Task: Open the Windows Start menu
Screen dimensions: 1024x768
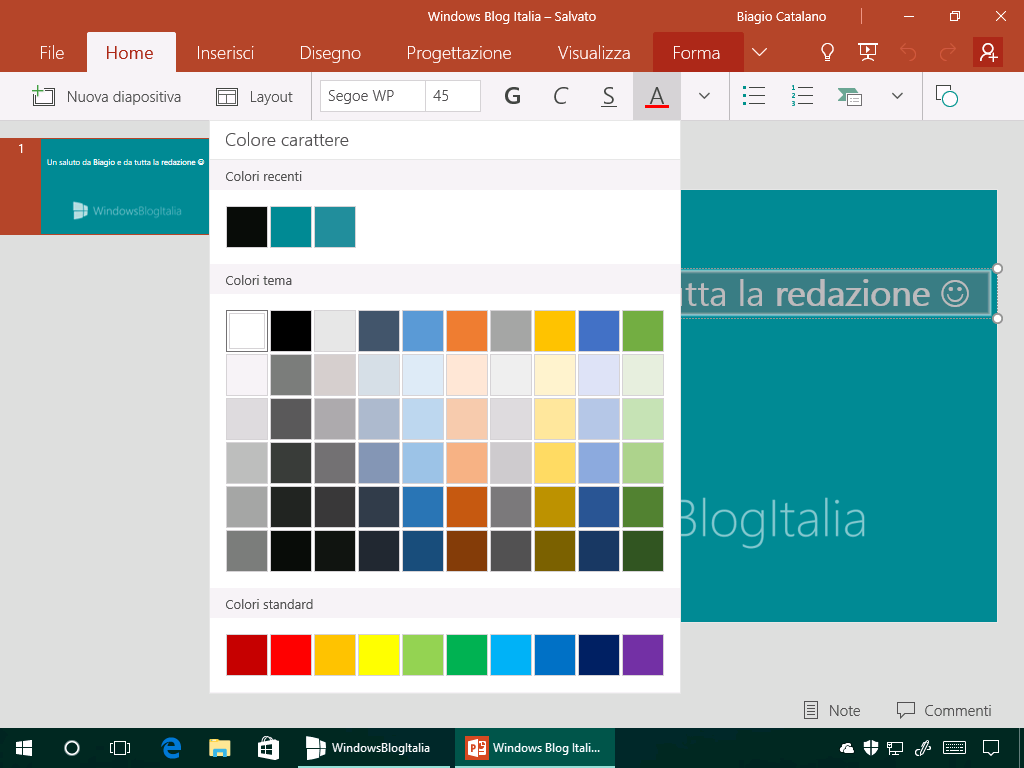Action: (24, 748)
